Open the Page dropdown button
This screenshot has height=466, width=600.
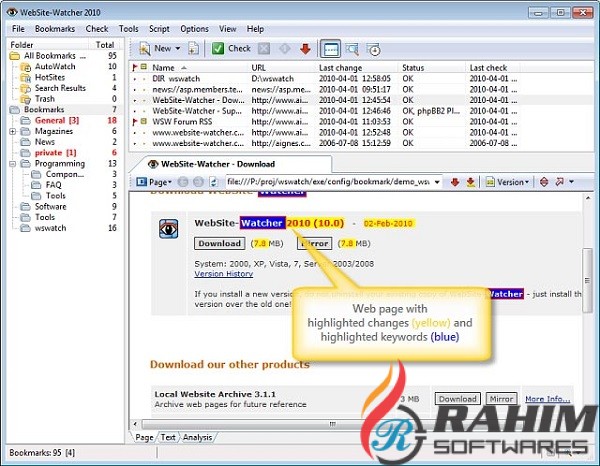154,182
